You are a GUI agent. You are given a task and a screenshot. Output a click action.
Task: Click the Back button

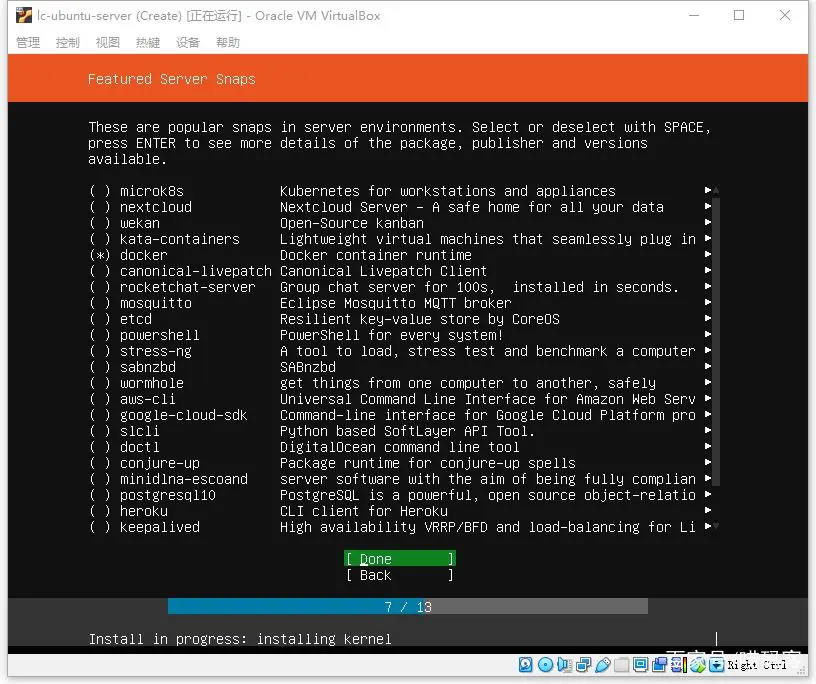[400, 575]
